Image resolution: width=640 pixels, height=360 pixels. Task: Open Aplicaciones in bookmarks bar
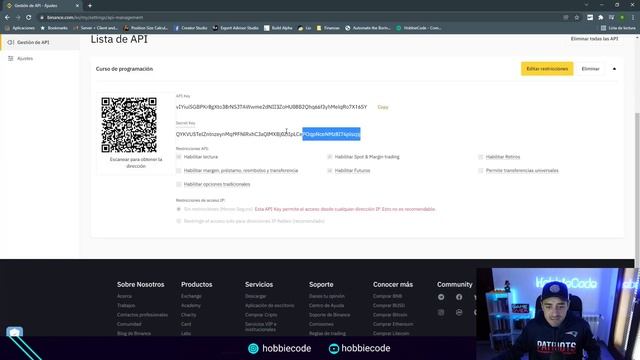click(20, 28)
